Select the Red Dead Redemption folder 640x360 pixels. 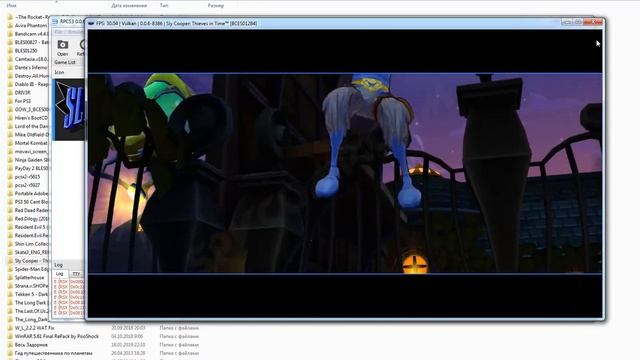tap(31, 210)
